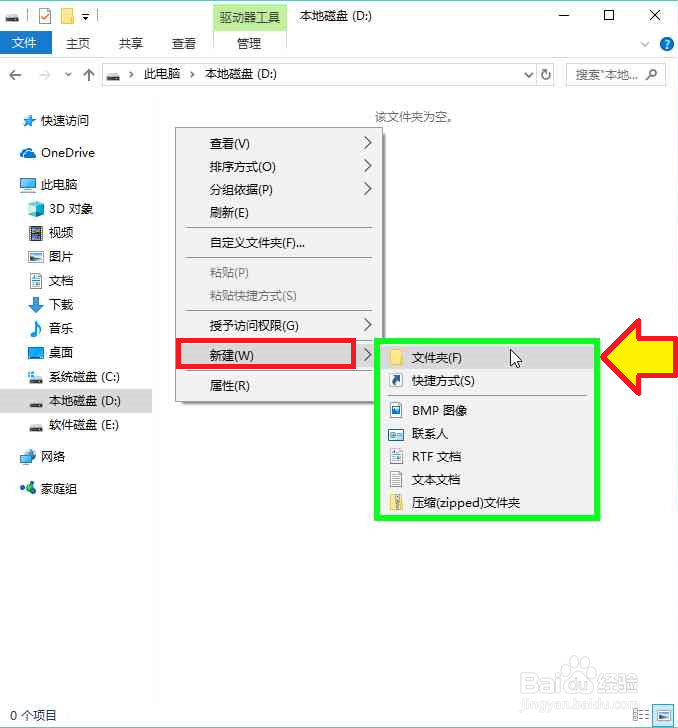
Task: Click 本地磁盘 (D:) in the address bar
Action: point(241,74)
